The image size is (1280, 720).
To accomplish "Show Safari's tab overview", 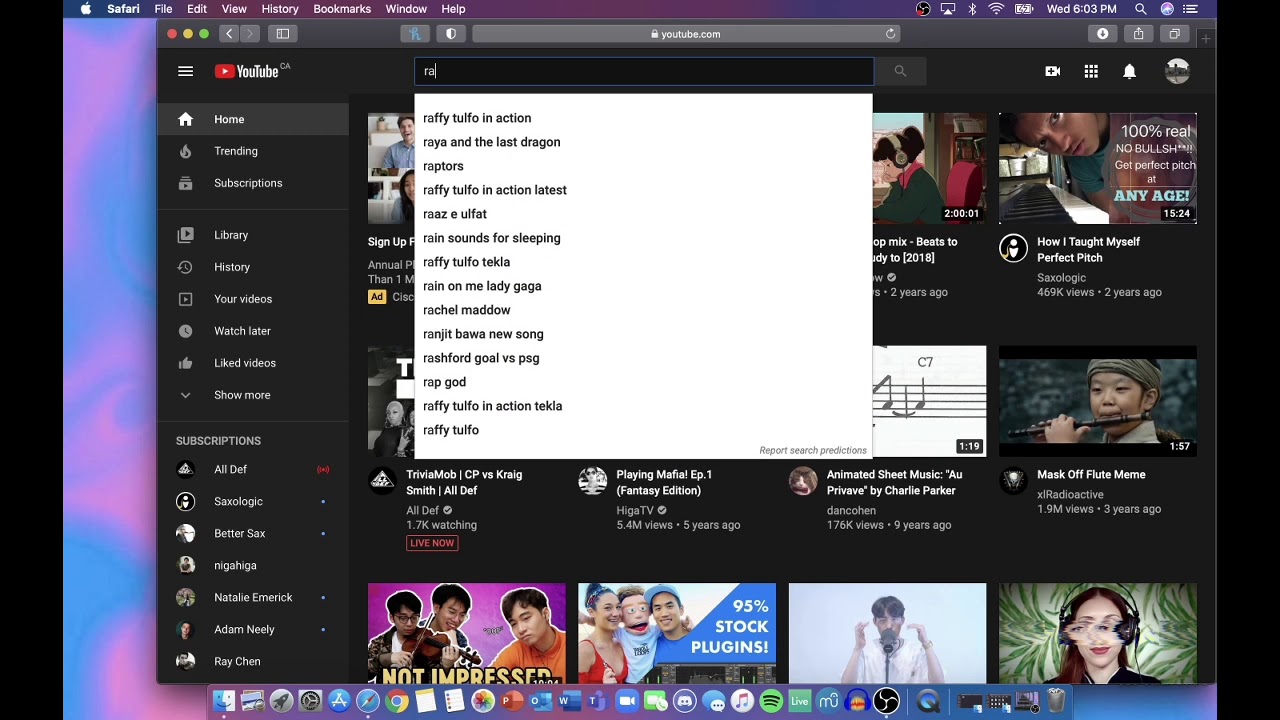I will pyautogui.click(x=1174, y=34).
